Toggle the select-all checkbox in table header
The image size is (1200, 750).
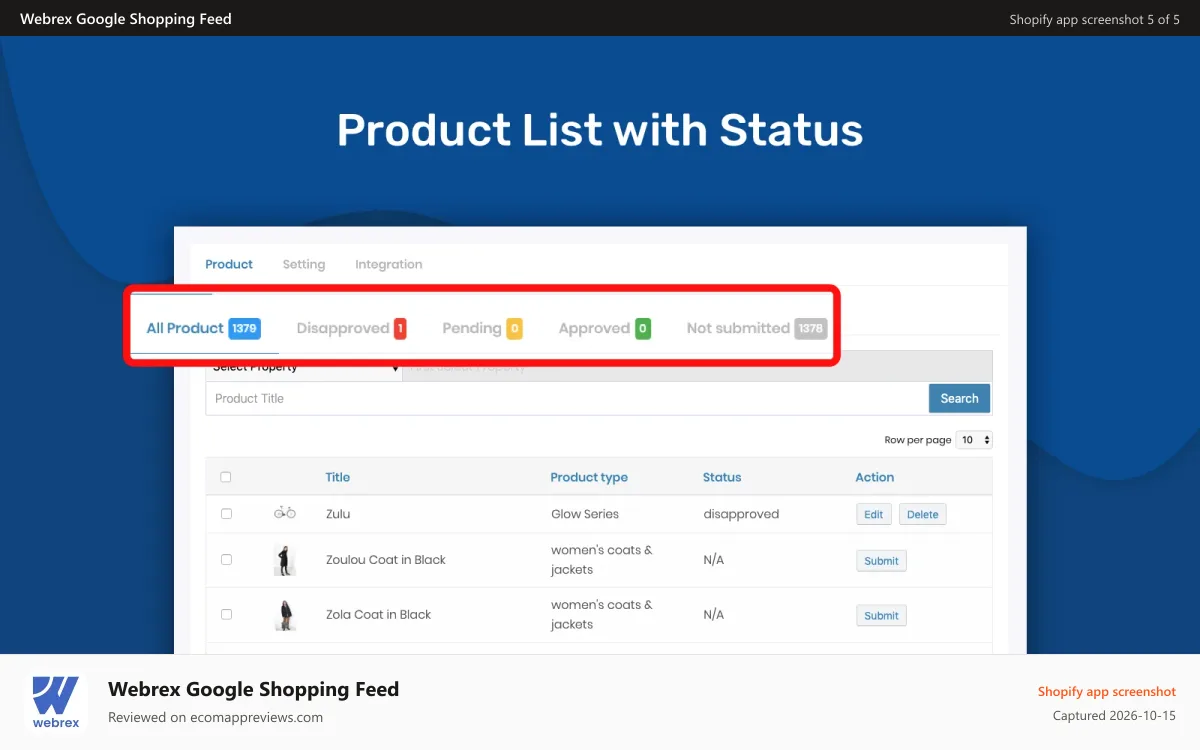pos(226,477)
